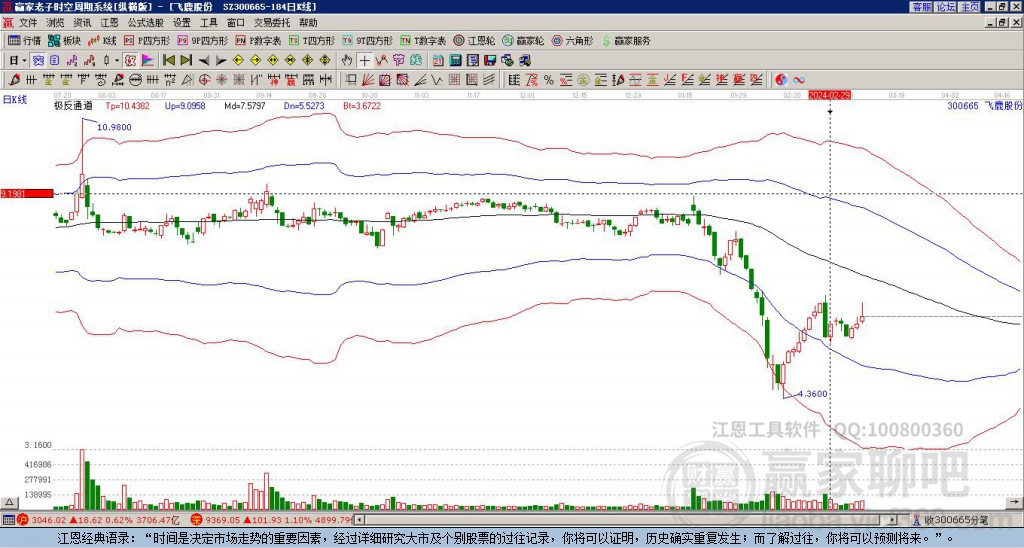Open the 交易委托 menu
Viewport: 1024px width, 548px height.
pos(272,23)
